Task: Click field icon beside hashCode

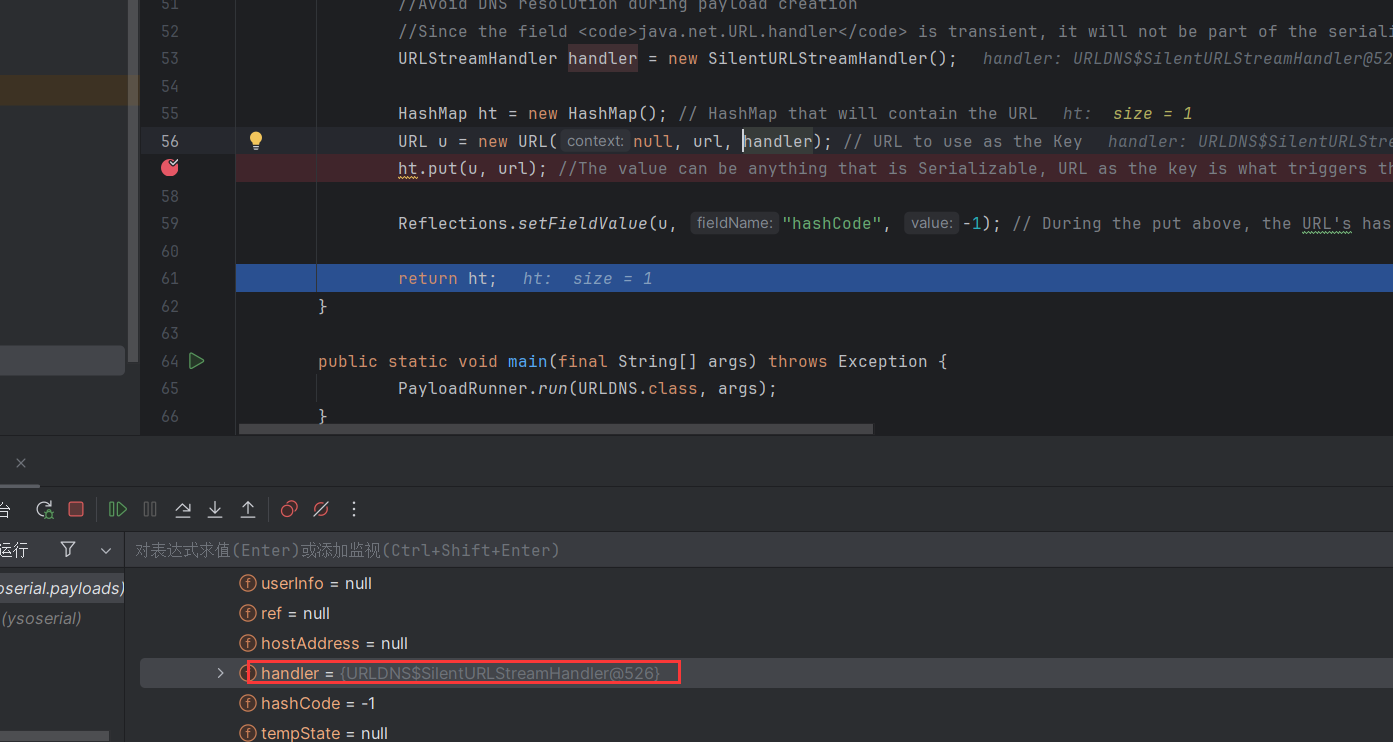Action: pyautogui.click(x=248, y=703)
